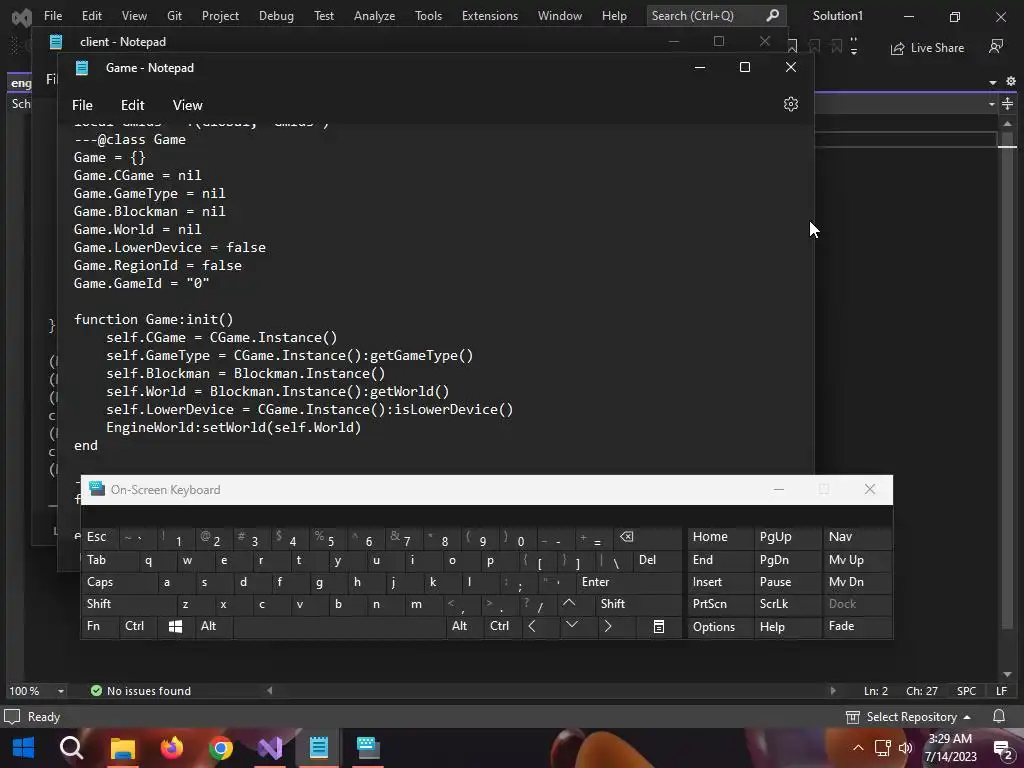Open taskbar Search icon

pos(71,748)
